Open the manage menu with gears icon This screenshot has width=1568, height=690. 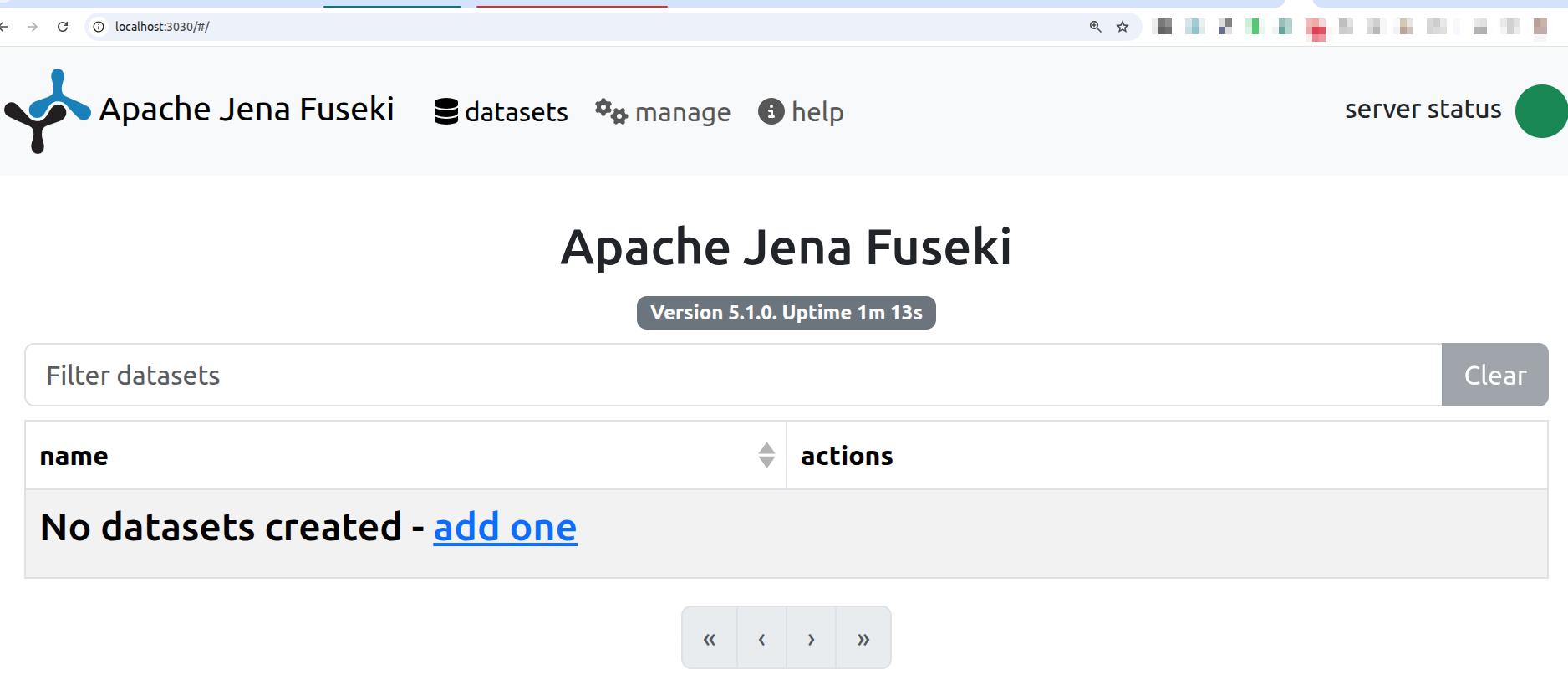[662, 111]
